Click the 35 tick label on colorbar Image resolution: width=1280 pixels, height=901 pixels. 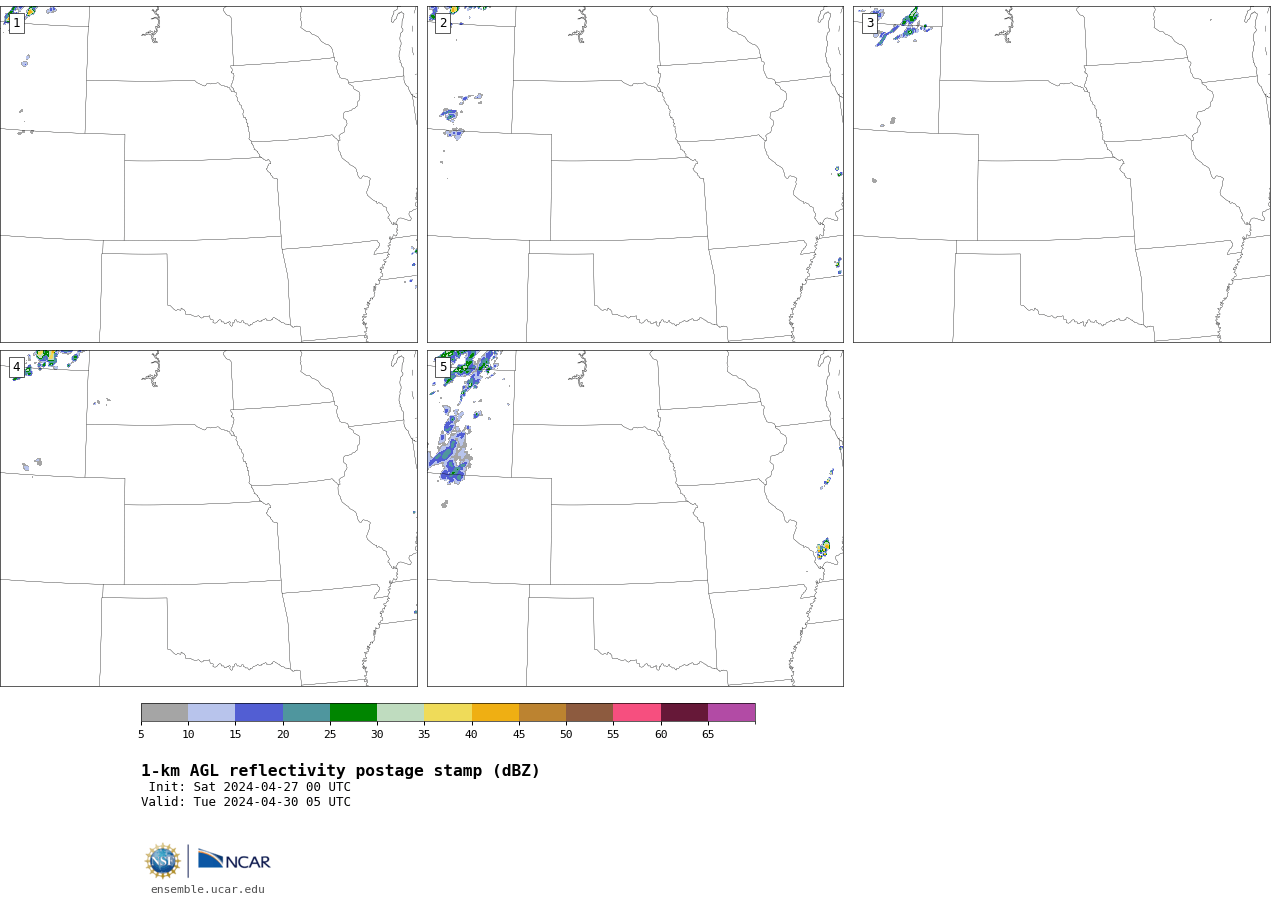pos(424,735)
